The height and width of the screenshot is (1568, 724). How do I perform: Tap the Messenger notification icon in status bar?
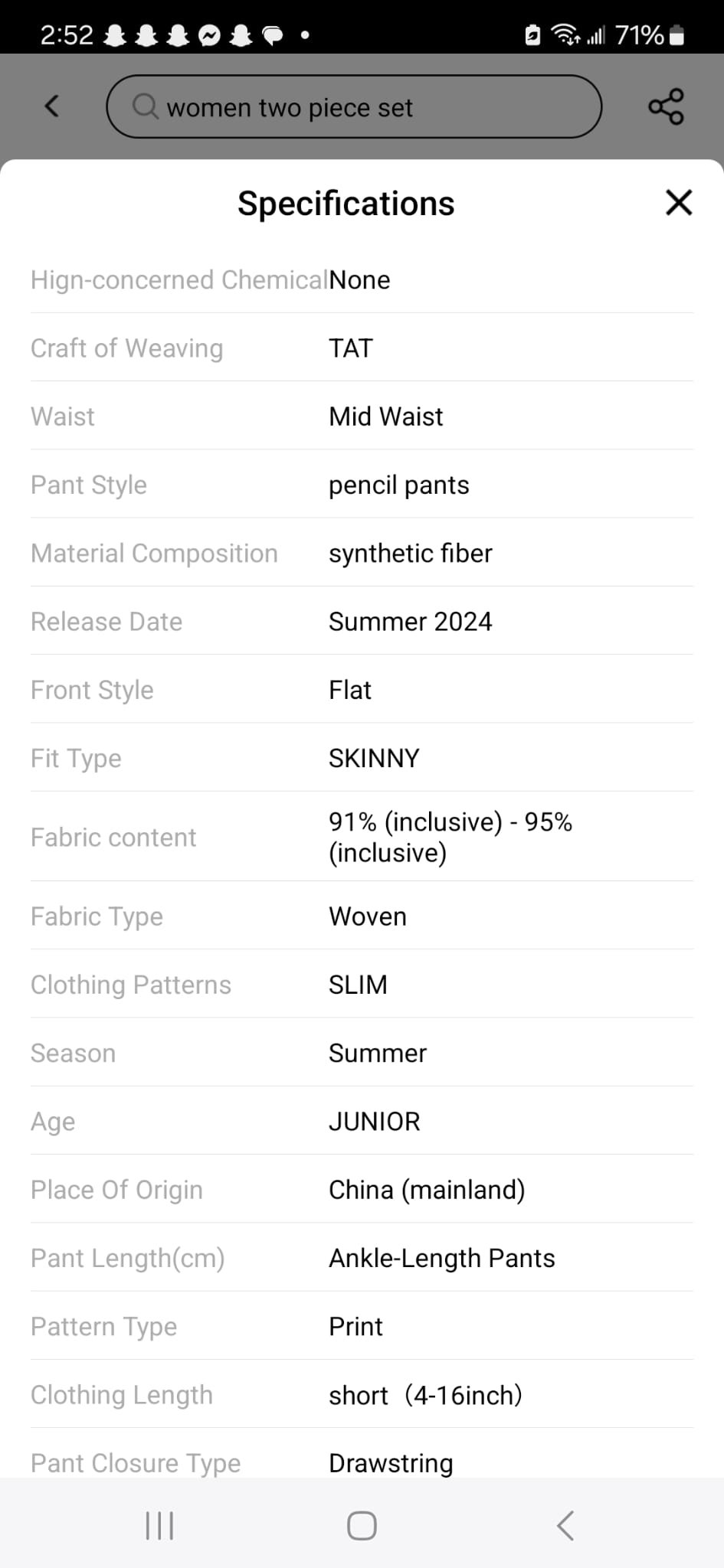click(x=209, y=35)
